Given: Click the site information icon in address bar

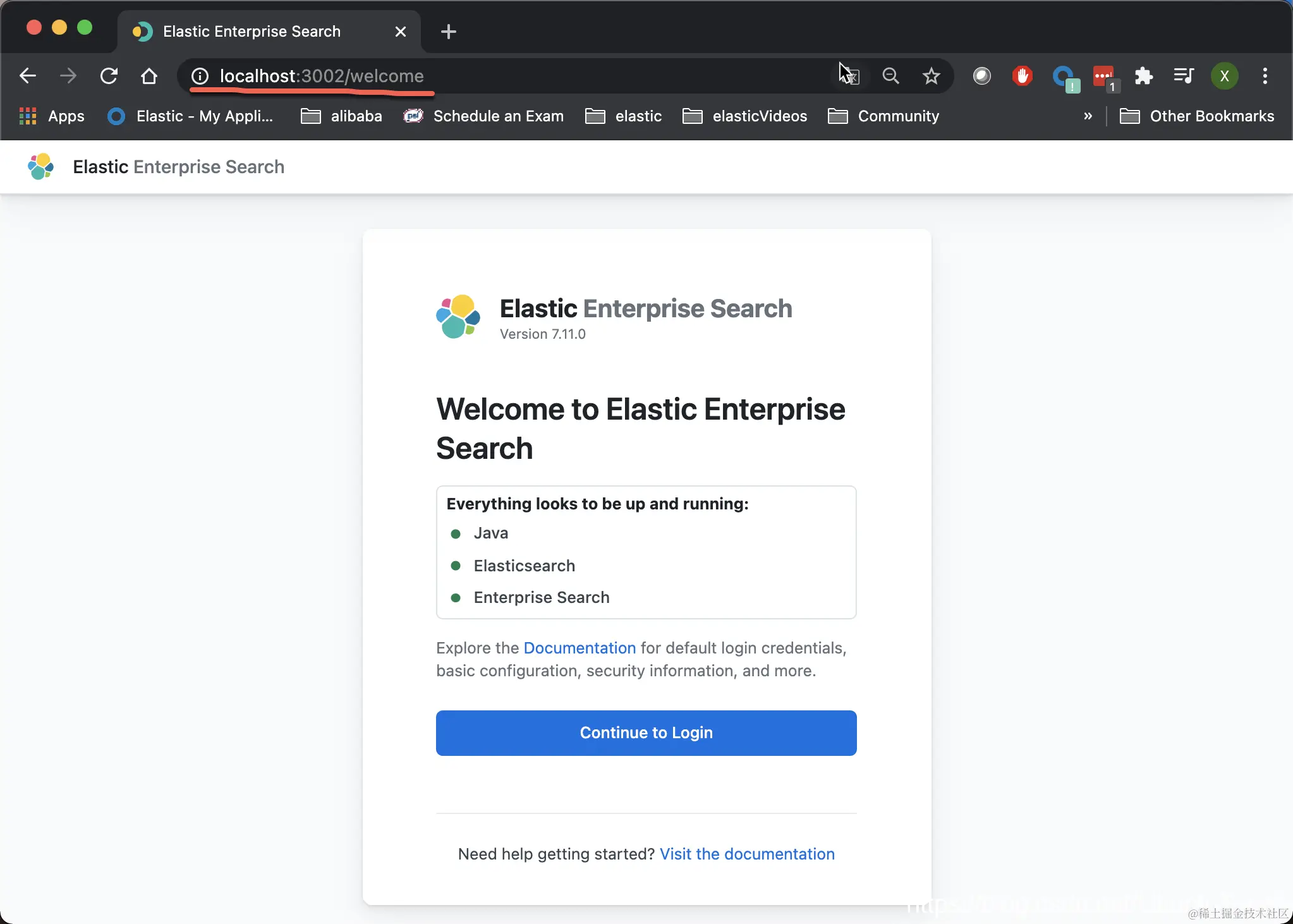Looking at the screenshot, I should (x=200, y=76).
